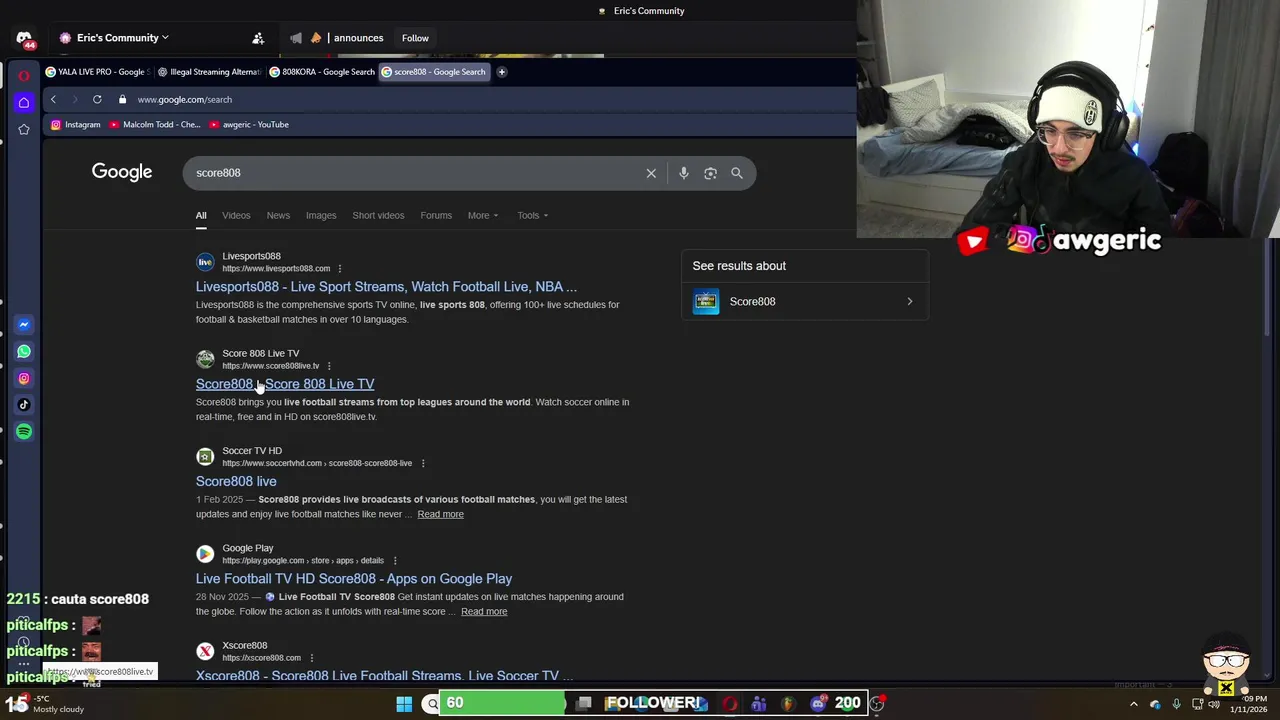Open Spotify in the Opera sidebar
Viewport: 1280px width, 720px height.
(x=24, y=432)
